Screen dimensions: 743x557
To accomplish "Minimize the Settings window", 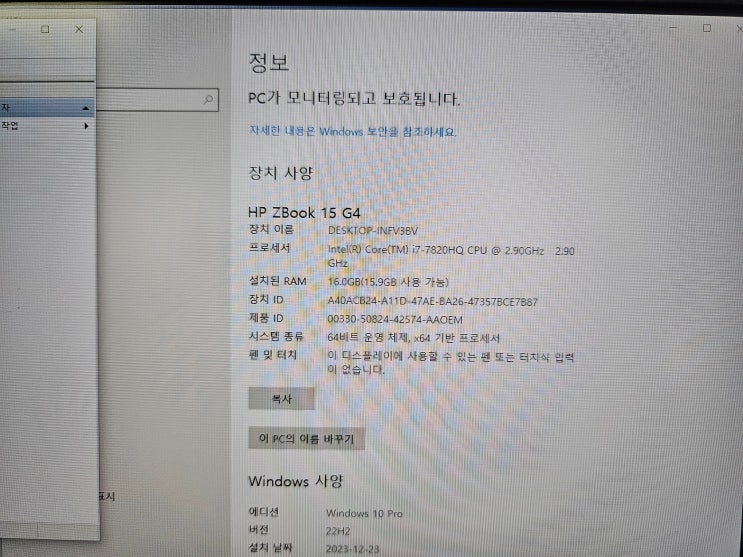I will [x=673, y=28].
